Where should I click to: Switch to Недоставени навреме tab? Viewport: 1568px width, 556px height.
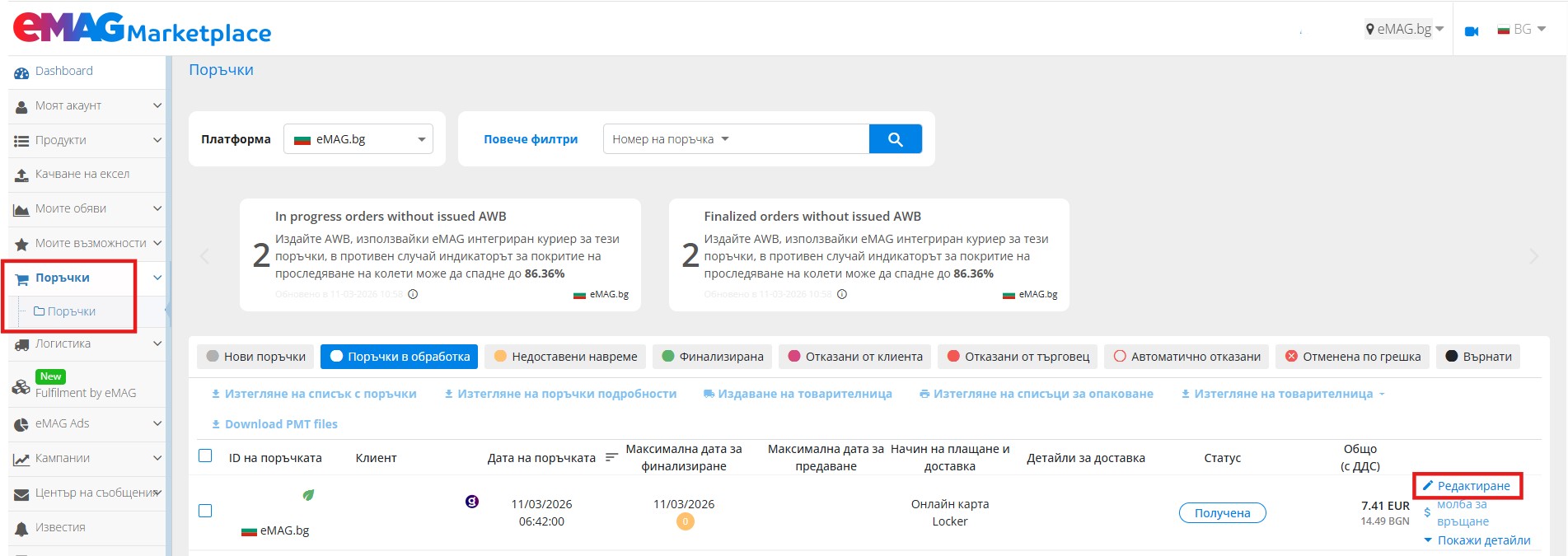click(565, 357)
